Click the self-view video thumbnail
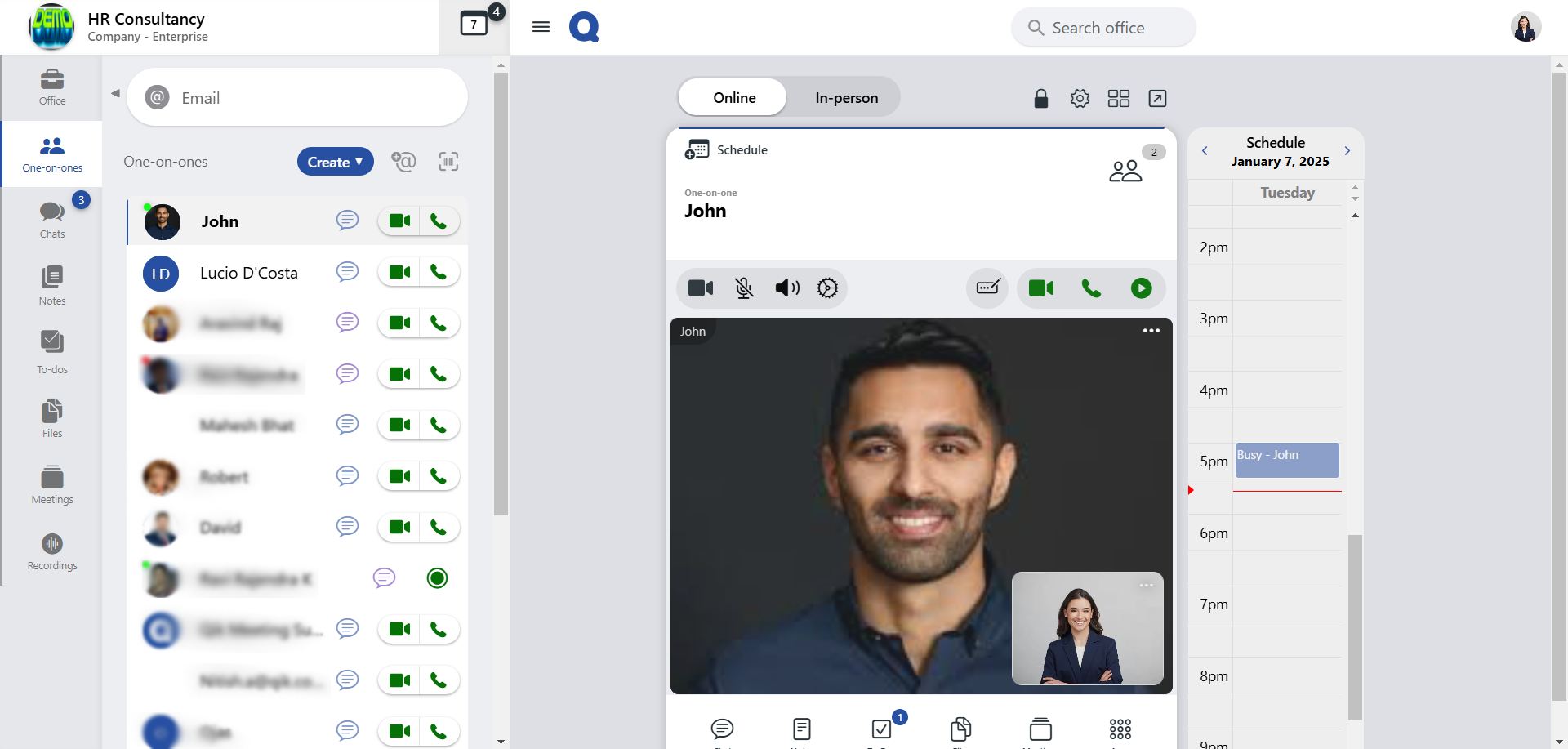The image size is (1568, 749). point(1088,628)
